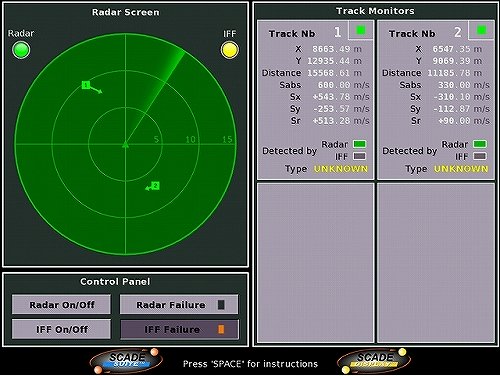Toggle the IFF Failure switch
Image resolution: width=500 pixels, height=376 pixels.
tap(179, 329)
